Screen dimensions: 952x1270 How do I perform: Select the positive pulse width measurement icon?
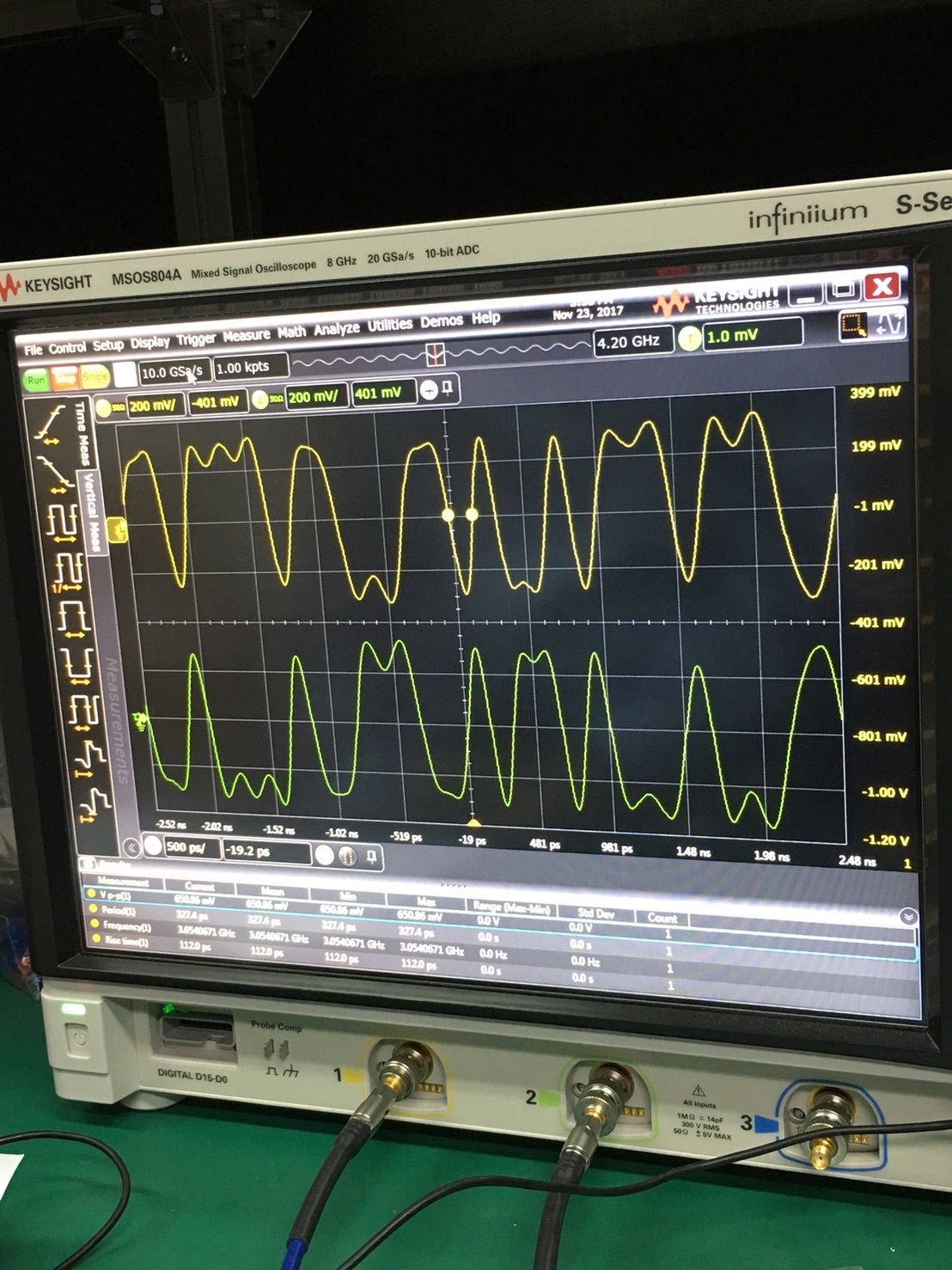coord(74,619)
